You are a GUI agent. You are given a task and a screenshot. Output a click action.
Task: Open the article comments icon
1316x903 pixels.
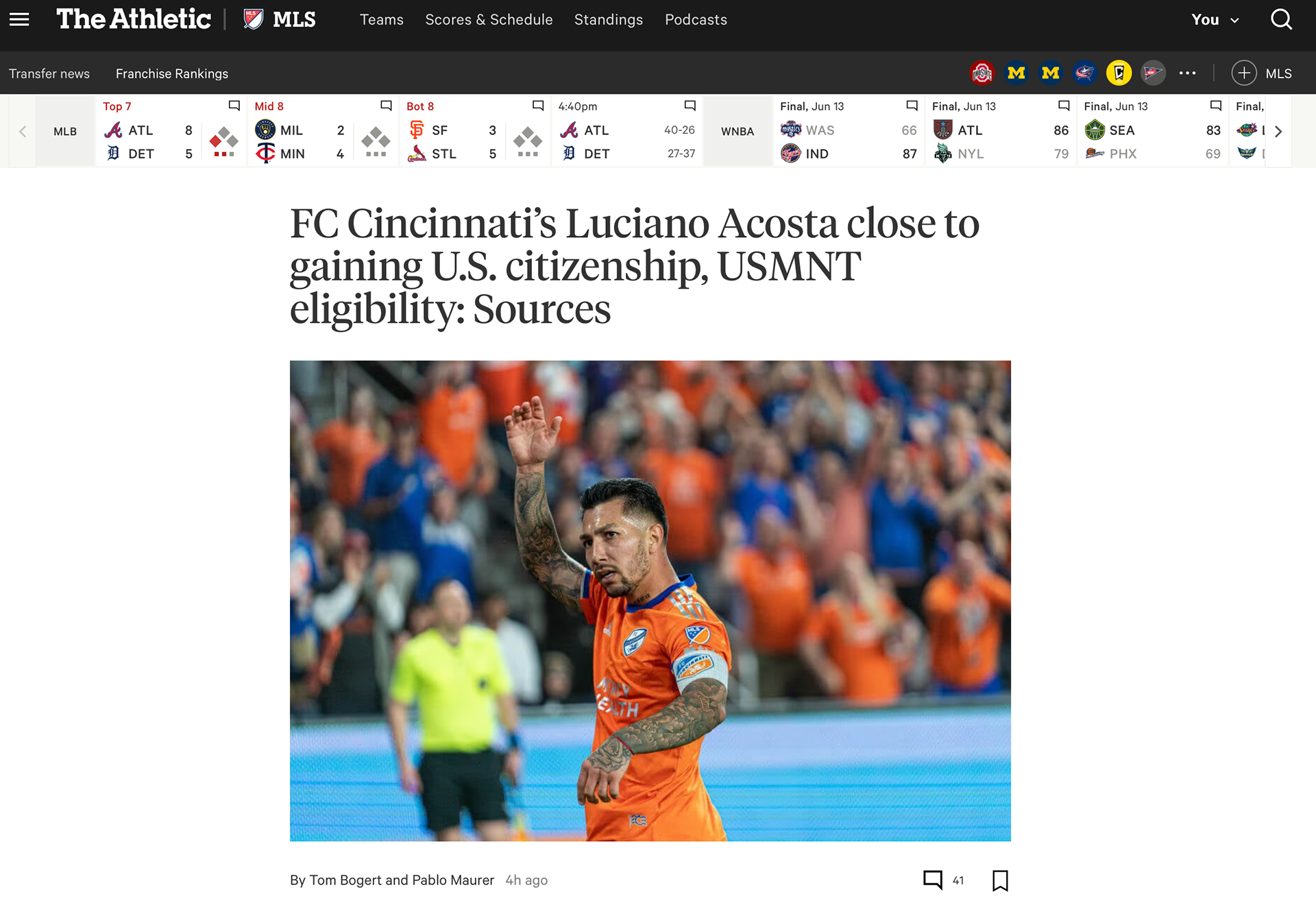point(933,880)
